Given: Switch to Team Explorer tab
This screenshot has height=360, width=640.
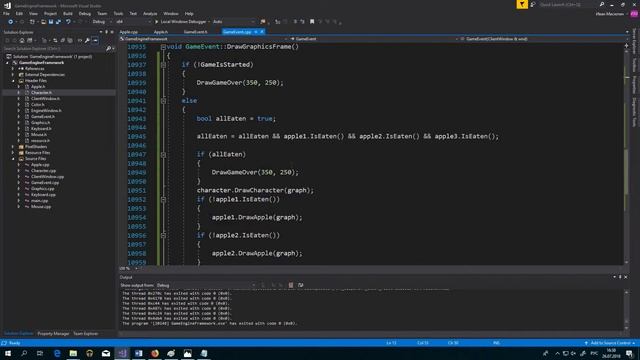Looking at the screenshot, I should tap(86, 334).
